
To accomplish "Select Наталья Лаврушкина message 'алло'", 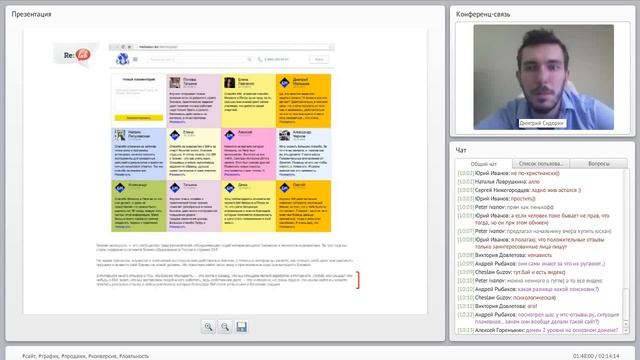I will pos(534,182).
